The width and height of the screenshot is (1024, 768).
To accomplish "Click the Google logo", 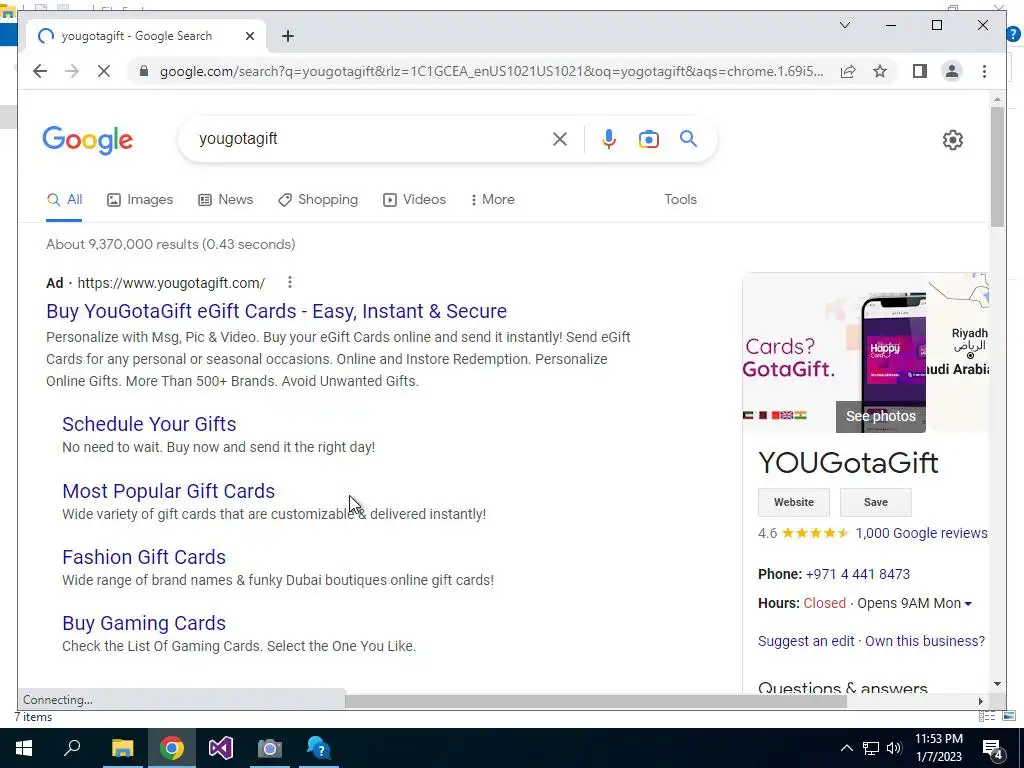I will pyautogui.click(x=88, y=140).
